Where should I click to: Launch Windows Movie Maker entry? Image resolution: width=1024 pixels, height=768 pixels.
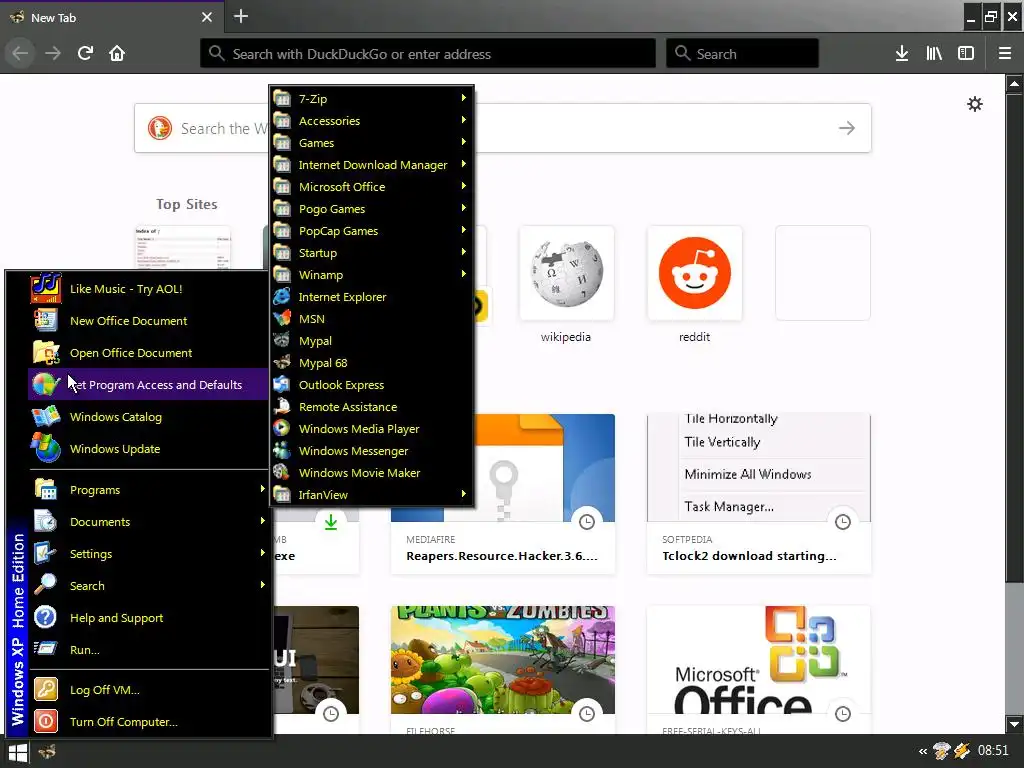pyautogui.click(x=372, y=473)
